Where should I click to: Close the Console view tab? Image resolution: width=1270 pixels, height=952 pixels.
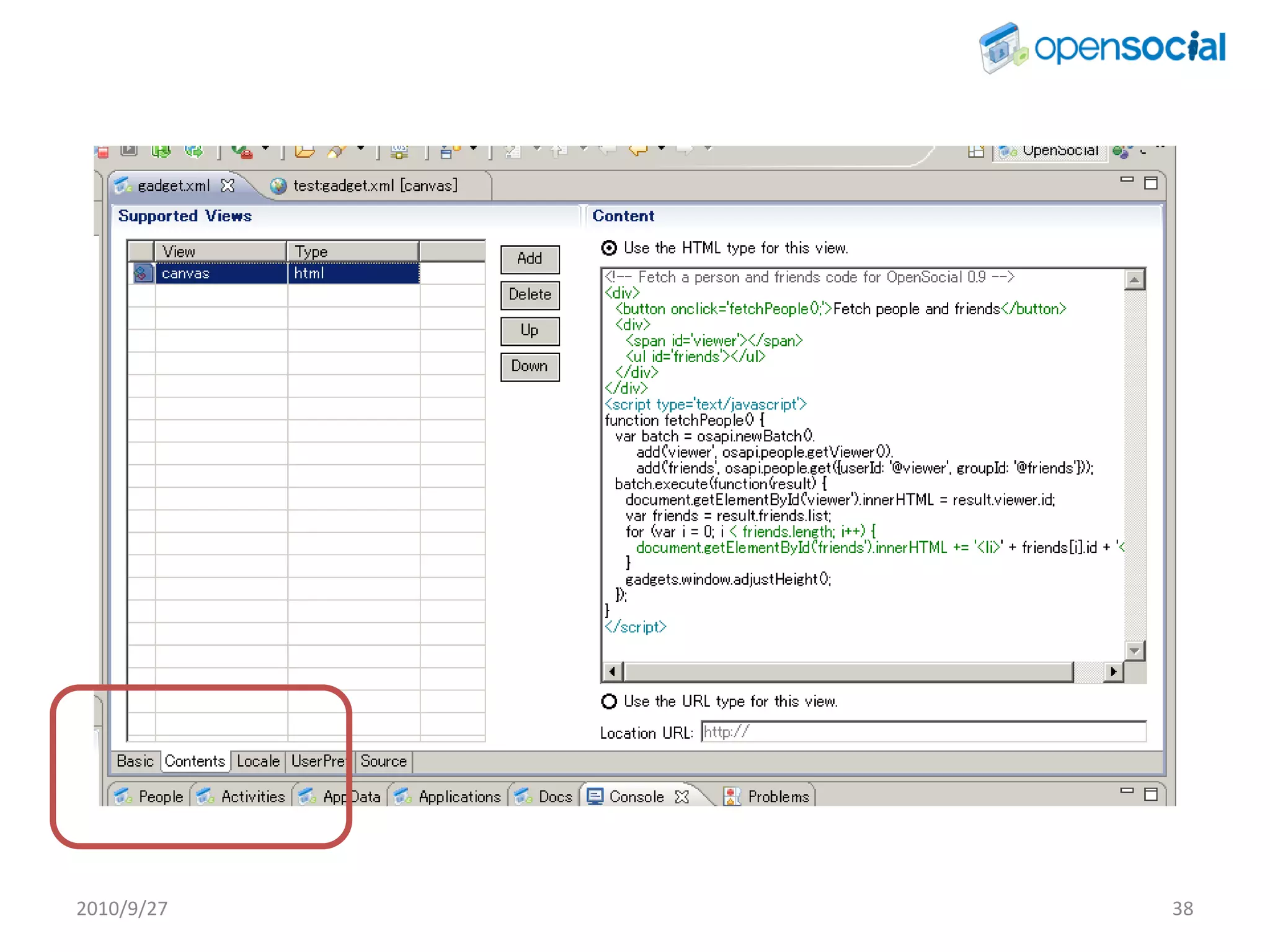682,796
